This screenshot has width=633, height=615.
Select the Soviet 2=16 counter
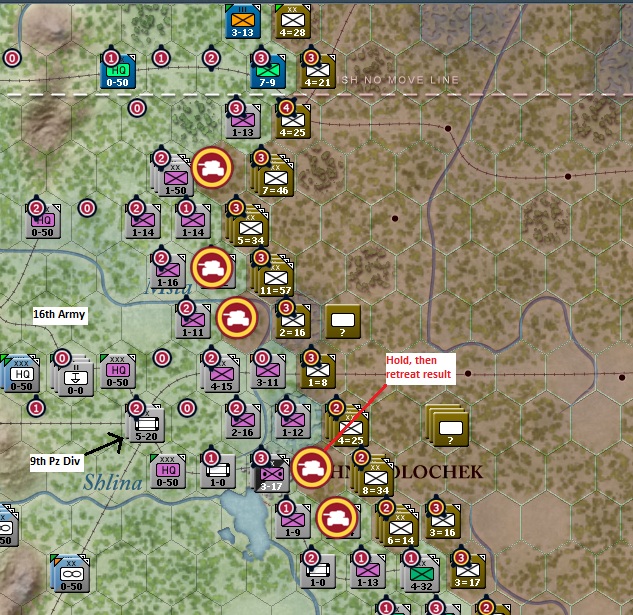click(x=293, y=321)
